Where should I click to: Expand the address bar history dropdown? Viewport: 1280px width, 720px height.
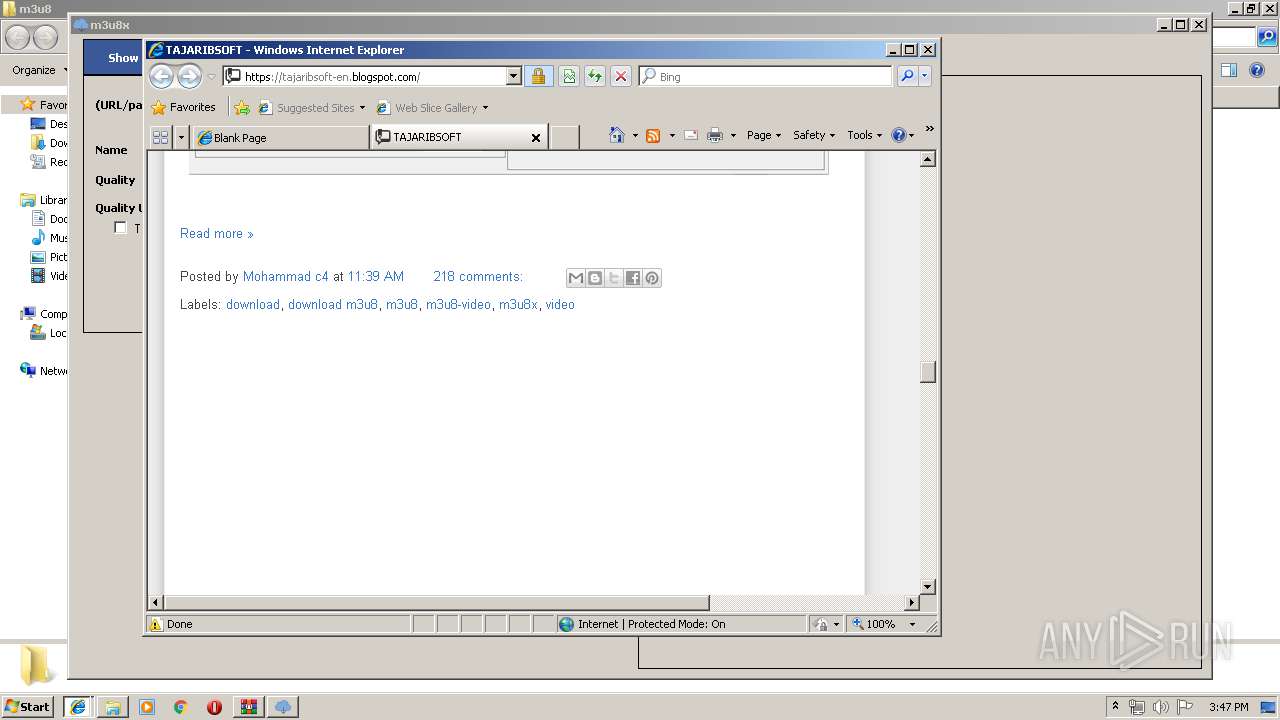click(x=514, y=76)
